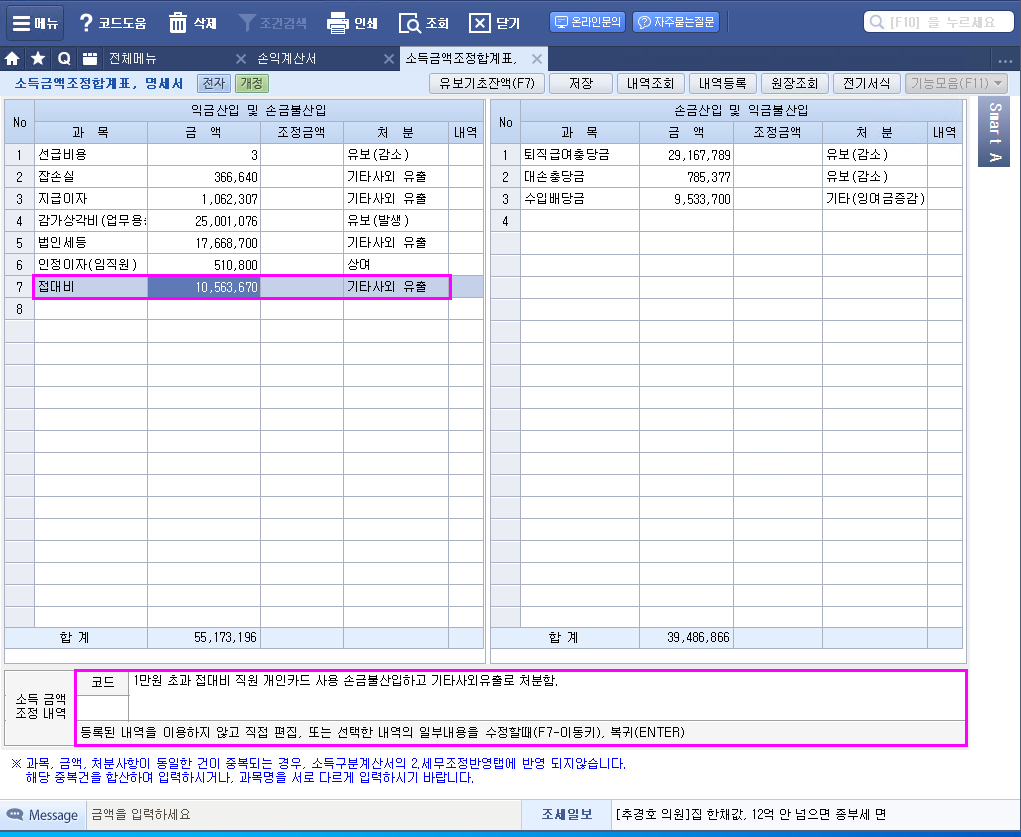Expand the 기능모음(F11) dropdown

click(x=956, y=84)
